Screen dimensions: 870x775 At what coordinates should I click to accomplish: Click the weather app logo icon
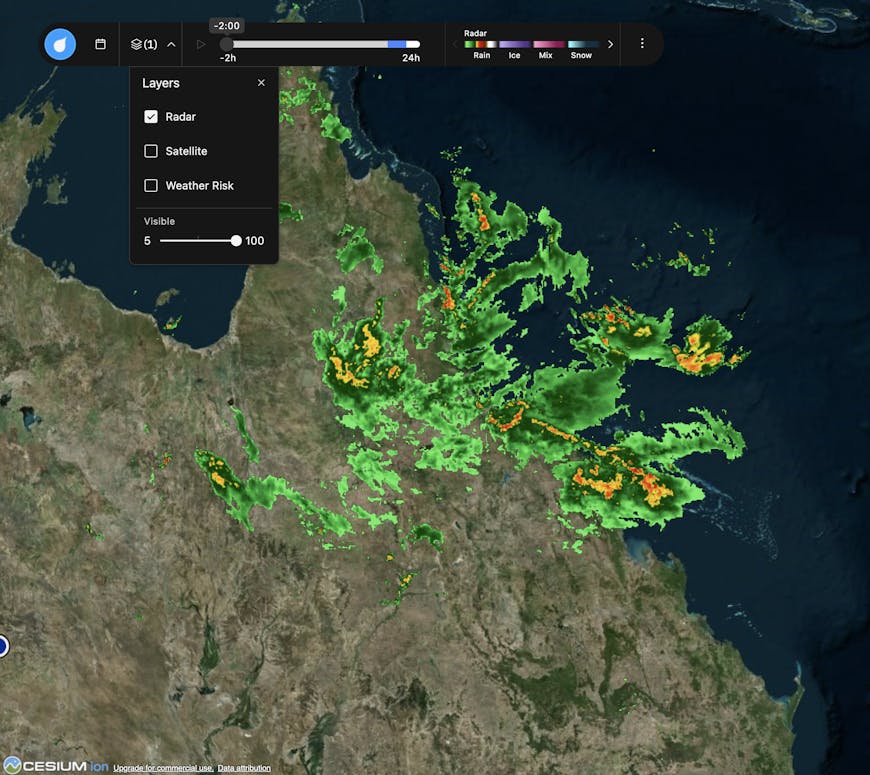59,44
